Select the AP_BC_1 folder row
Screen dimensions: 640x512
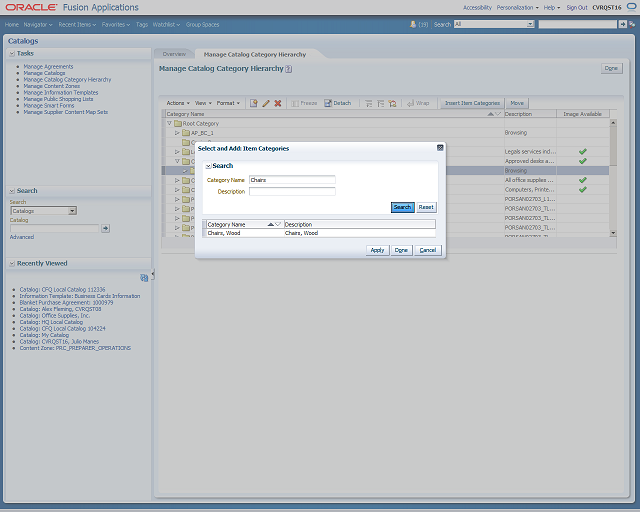pyautogui.click(x=198, y=133)
